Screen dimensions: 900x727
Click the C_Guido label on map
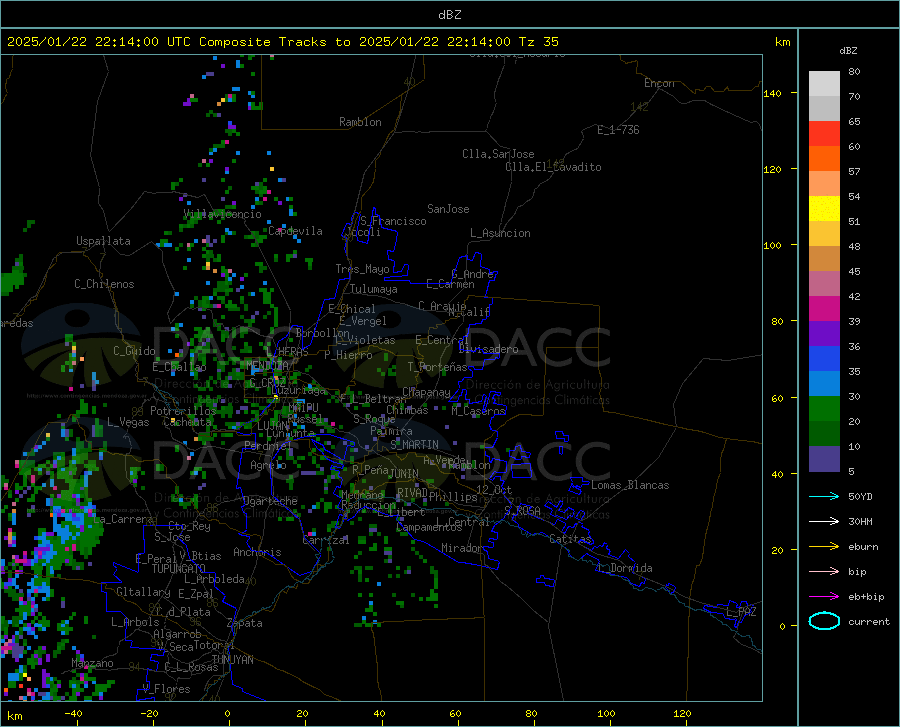pos(134,351)
